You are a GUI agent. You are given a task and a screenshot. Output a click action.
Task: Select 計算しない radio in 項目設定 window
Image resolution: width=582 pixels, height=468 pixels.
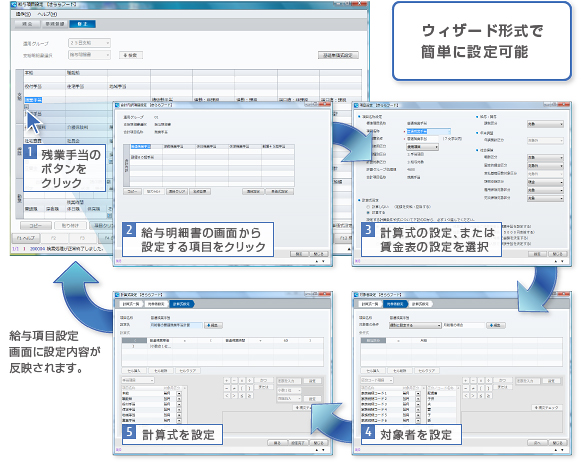tap(368, 207)
